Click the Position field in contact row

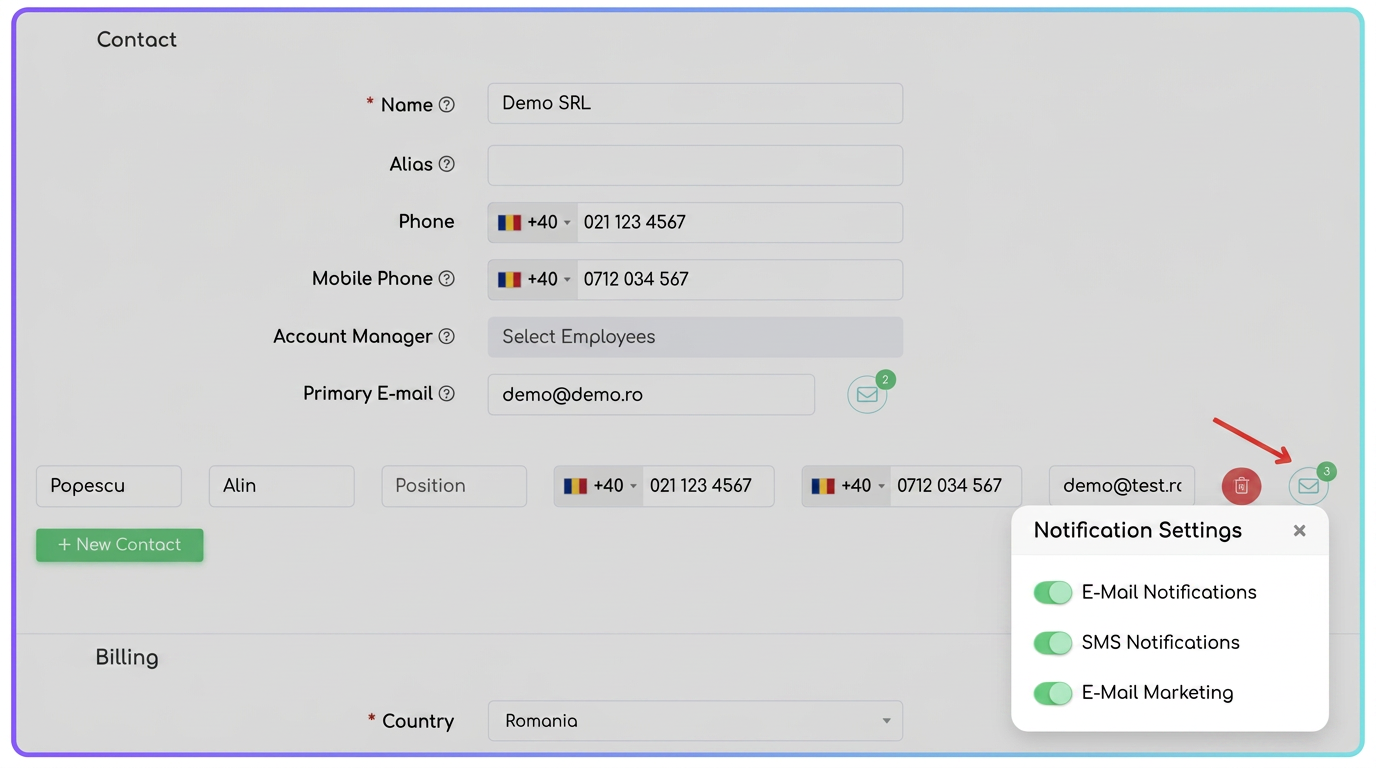[454, 486]
